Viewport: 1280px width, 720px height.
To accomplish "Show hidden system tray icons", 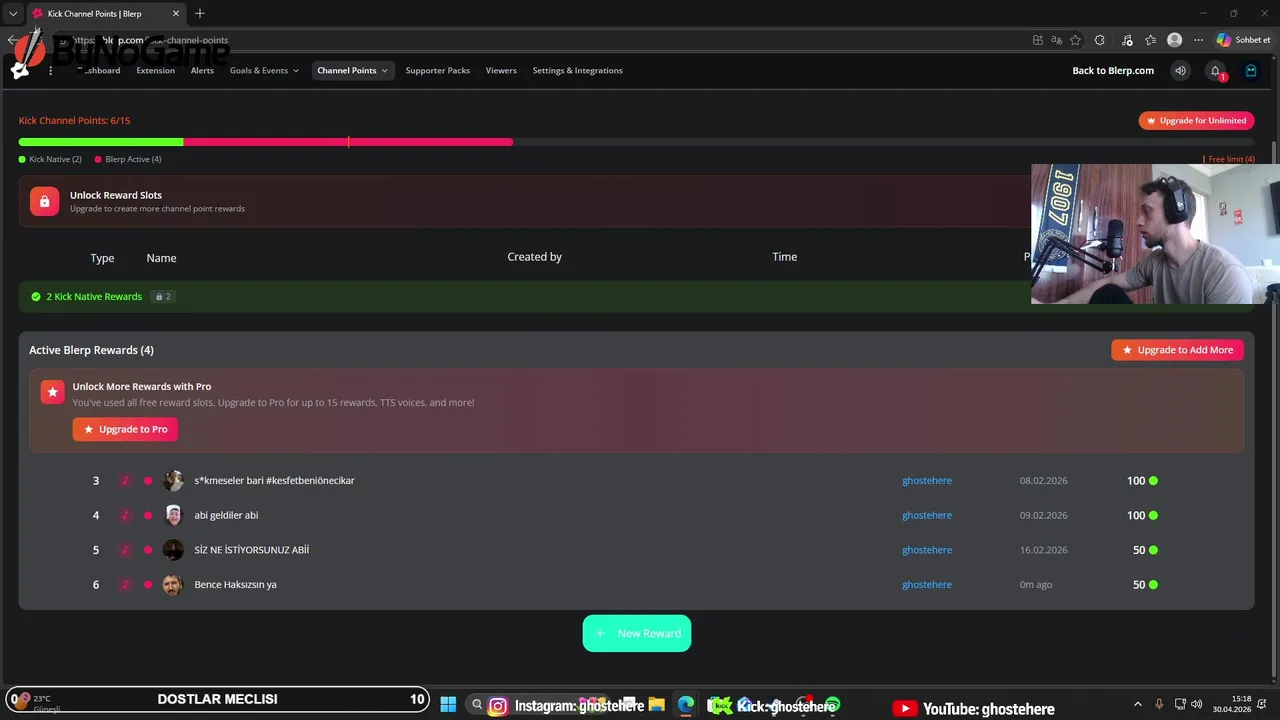I will tap(1137, 705).
